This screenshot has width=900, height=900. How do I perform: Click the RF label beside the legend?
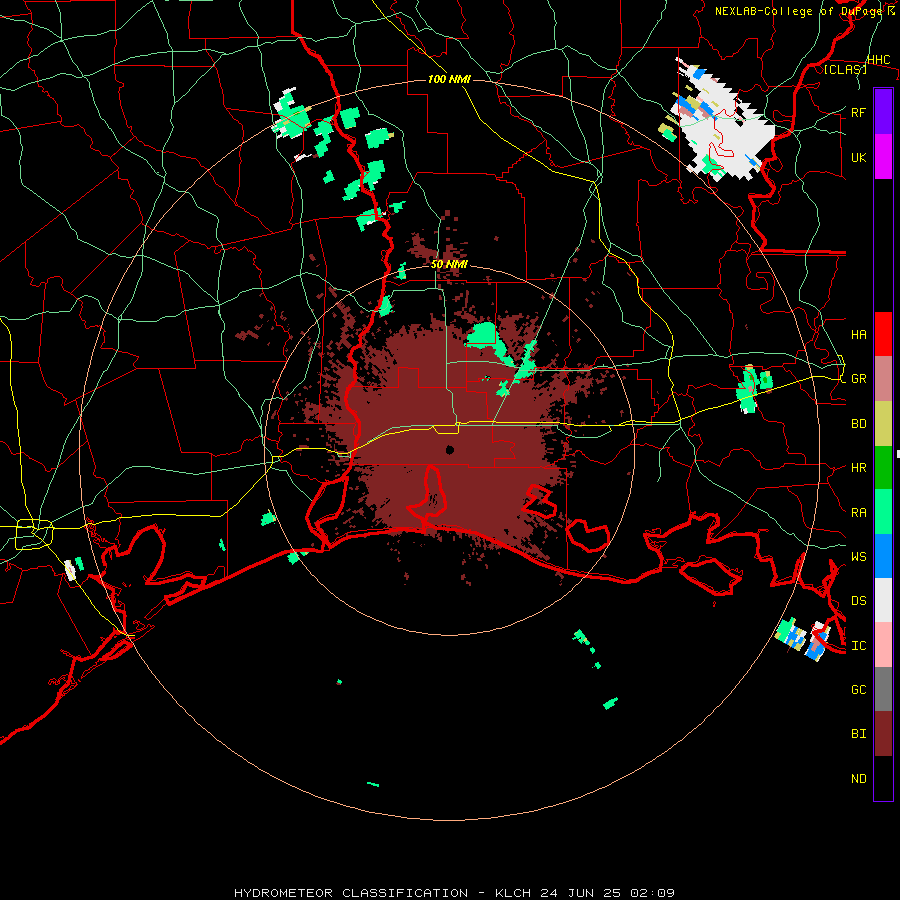click(859, 112)
